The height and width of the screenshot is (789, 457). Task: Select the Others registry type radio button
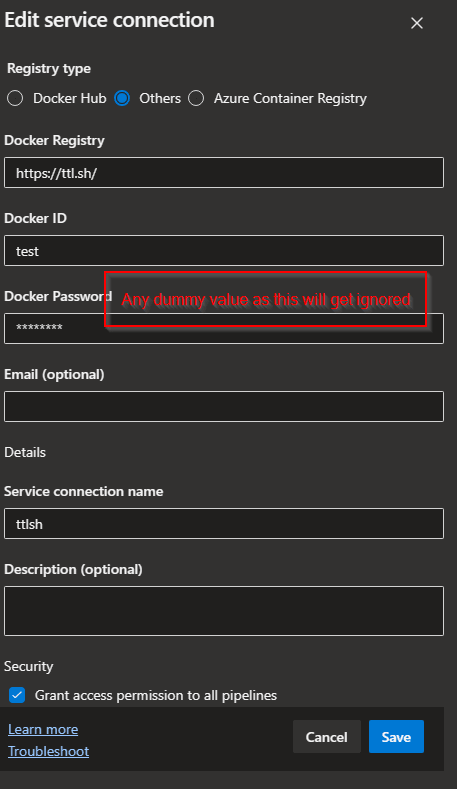click(x=122, y=98)
